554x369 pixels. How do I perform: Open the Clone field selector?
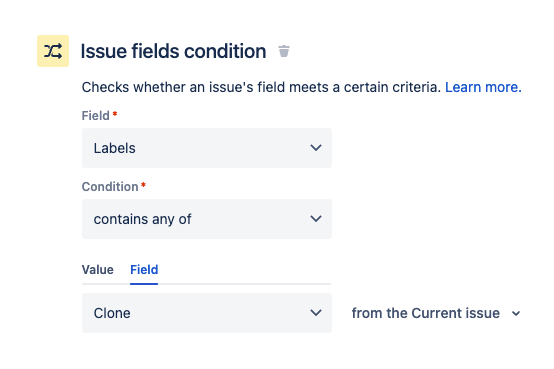pos(207,313)
